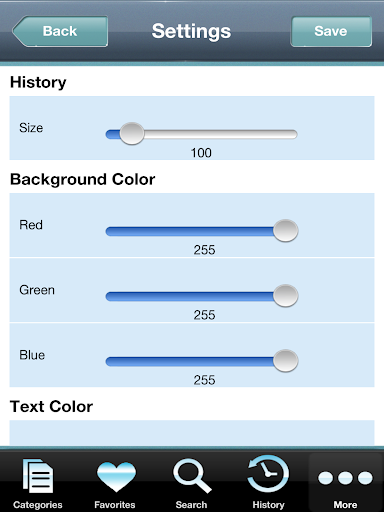This screenshot has width=384, height=512.
Task: Click the middle of the Blue slider track
Action: click(x=201, y=361)
